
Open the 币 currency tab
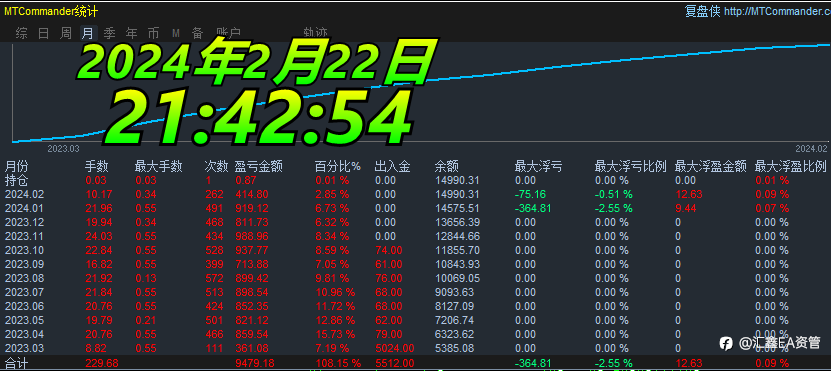pyautogui.click(x=153, y=33)
